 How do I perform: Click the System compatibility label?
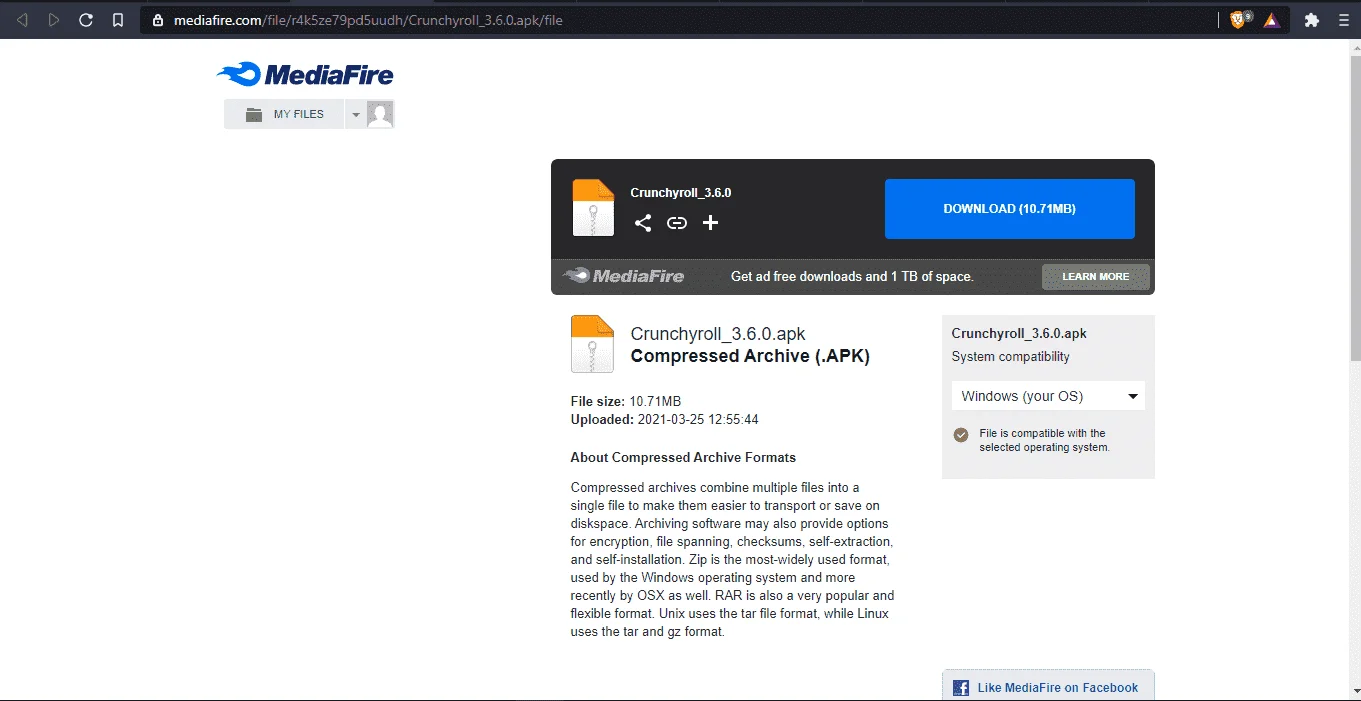[x=1010, y=357]
